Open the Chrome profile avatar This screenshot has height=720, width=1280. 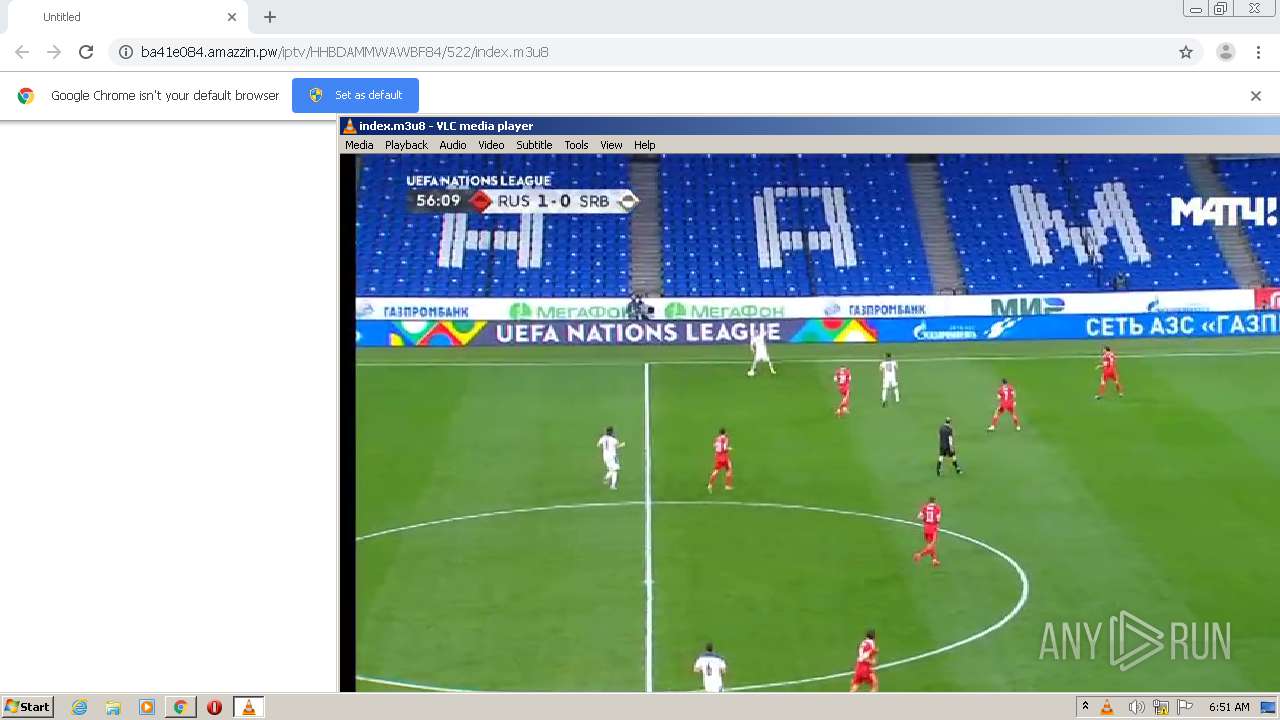(1226, 52)
